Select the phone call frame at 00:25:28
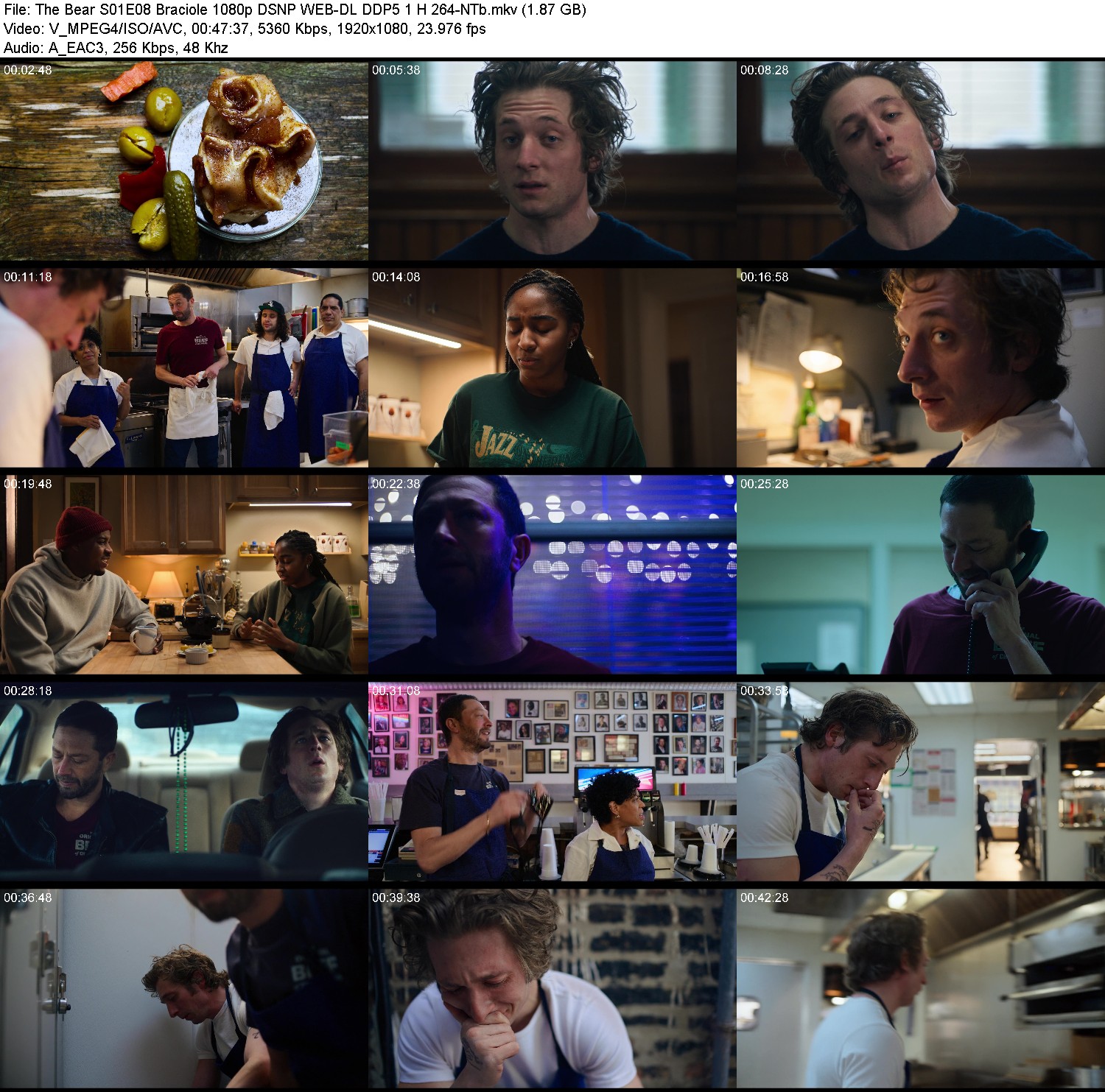This screenshot has height=1092, width=1105. coord(921,574)
